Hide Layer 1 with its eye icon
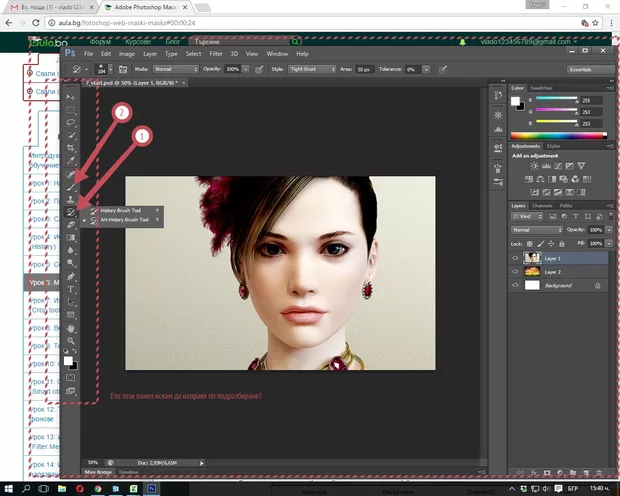This screenshot has width=620, height=496. click(x=516, y=257)
